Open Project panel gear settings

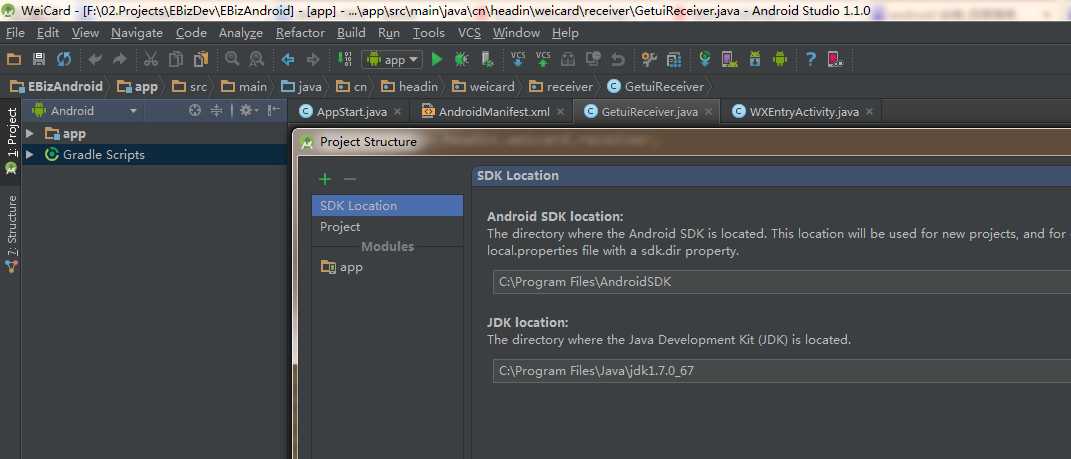(247, 111)
